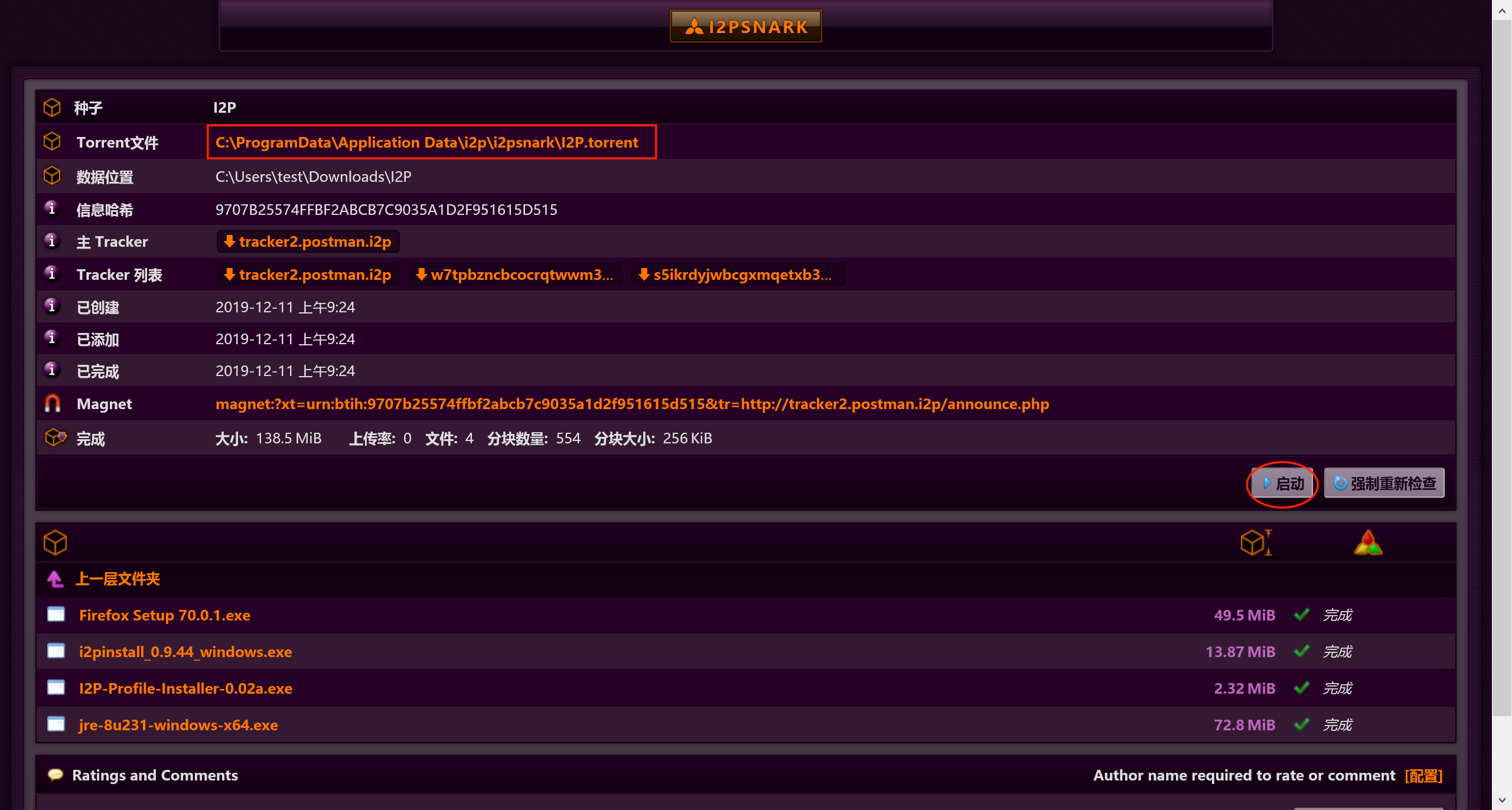Click the colored priority status icon

(1368, 543)
